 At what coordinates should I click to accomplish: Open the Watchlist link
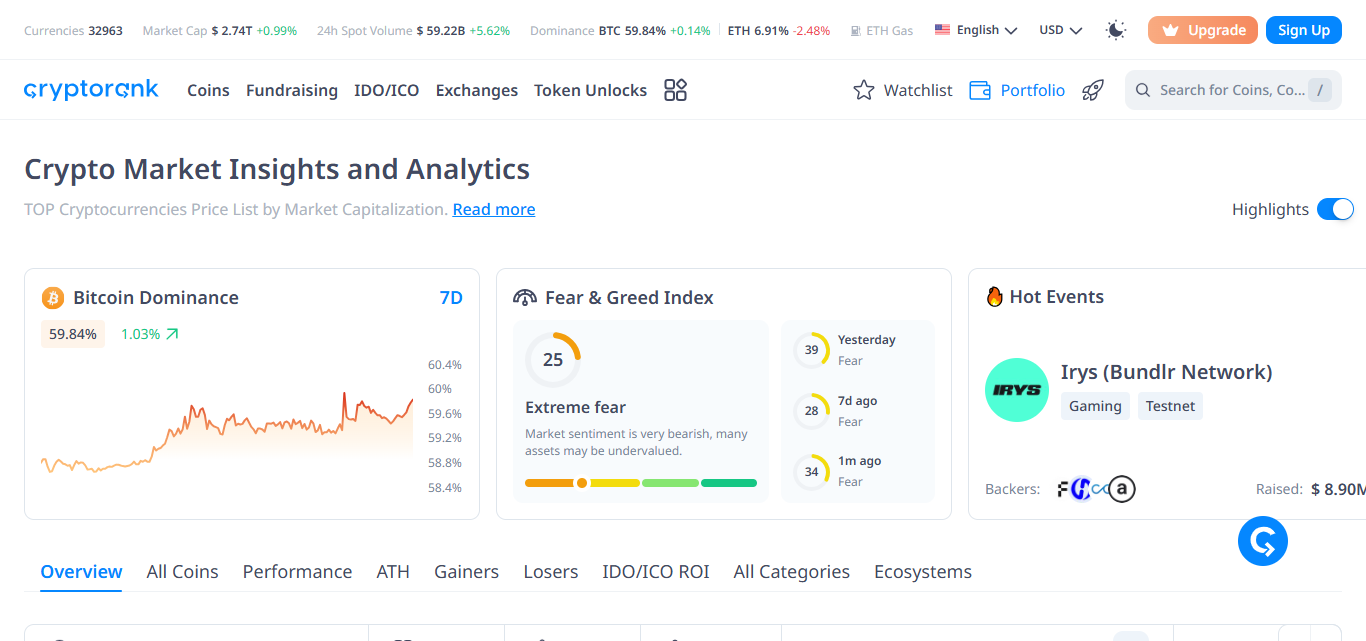[x=903, y=90]
